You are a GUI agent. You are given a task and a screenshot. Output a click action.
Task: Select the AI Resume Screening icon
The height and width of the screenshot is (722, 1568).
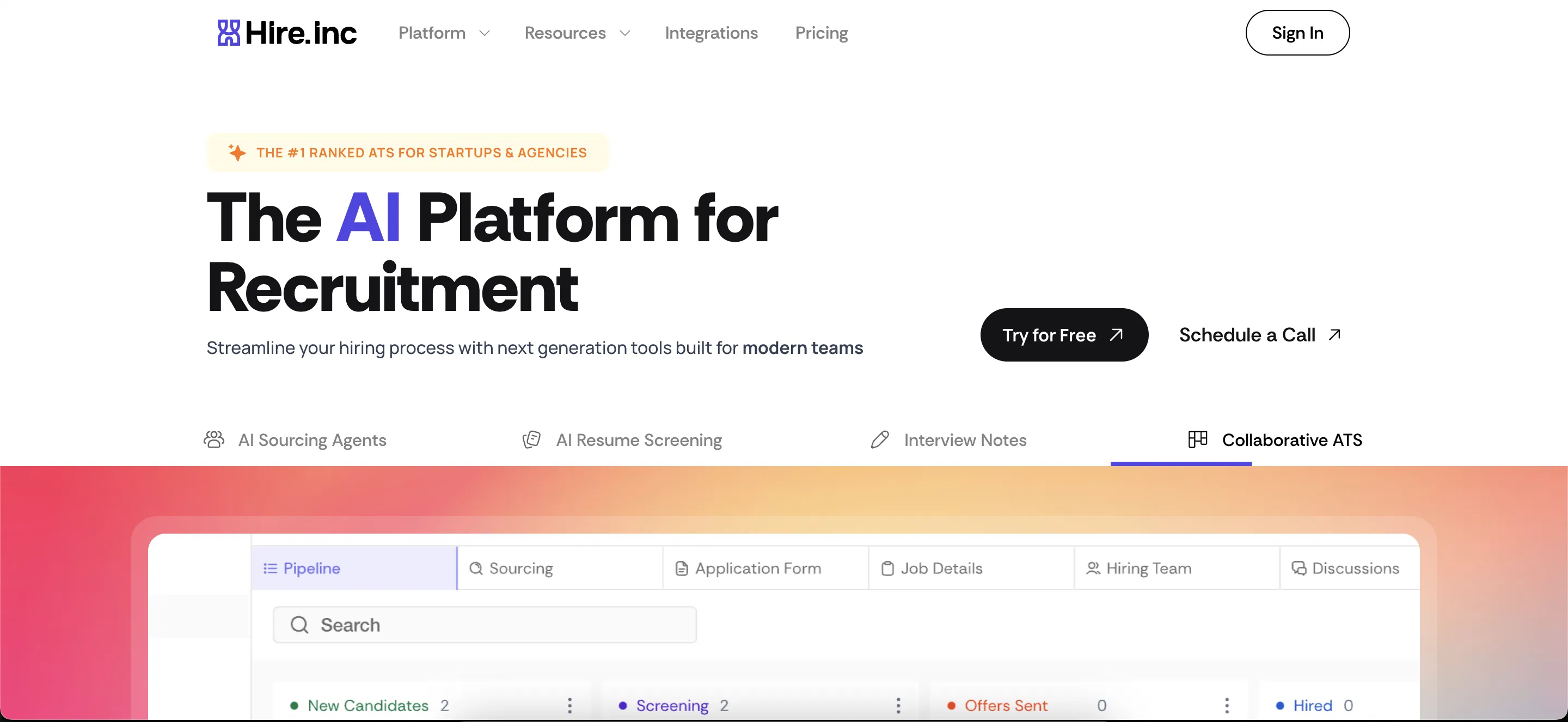[531, 439]
